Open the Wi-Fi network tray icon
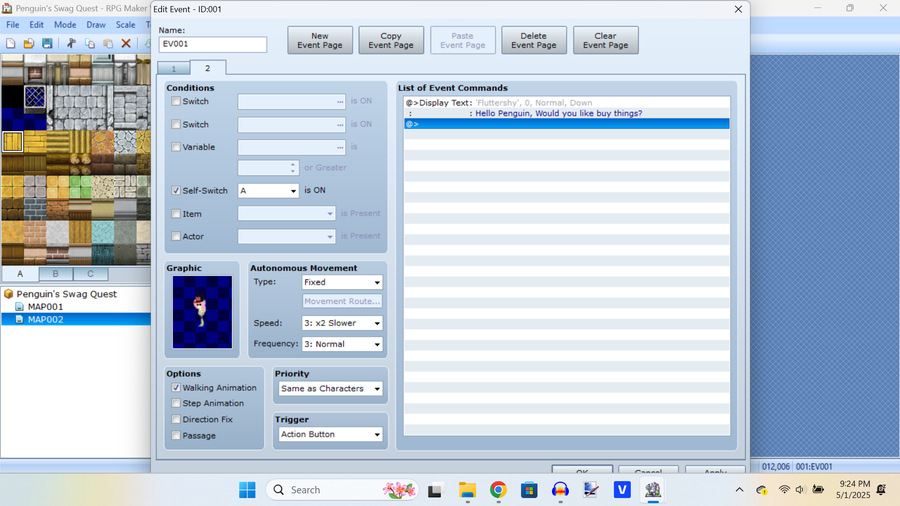Viewport: 900px width, 506px height. 784,490
